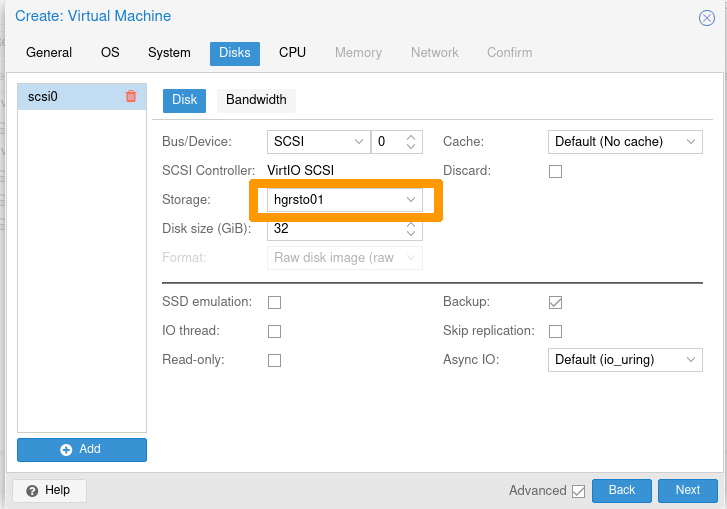Uncheck the Backup checkbox
This screenshot has width=727, height=509.
(555, 302)
